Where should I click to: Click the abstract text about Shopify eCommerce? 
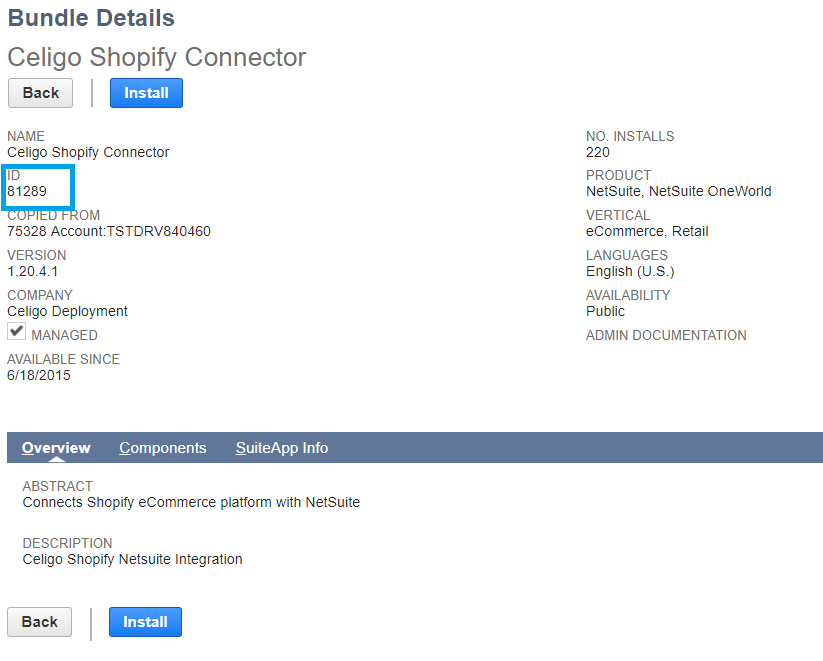(191, 502)
